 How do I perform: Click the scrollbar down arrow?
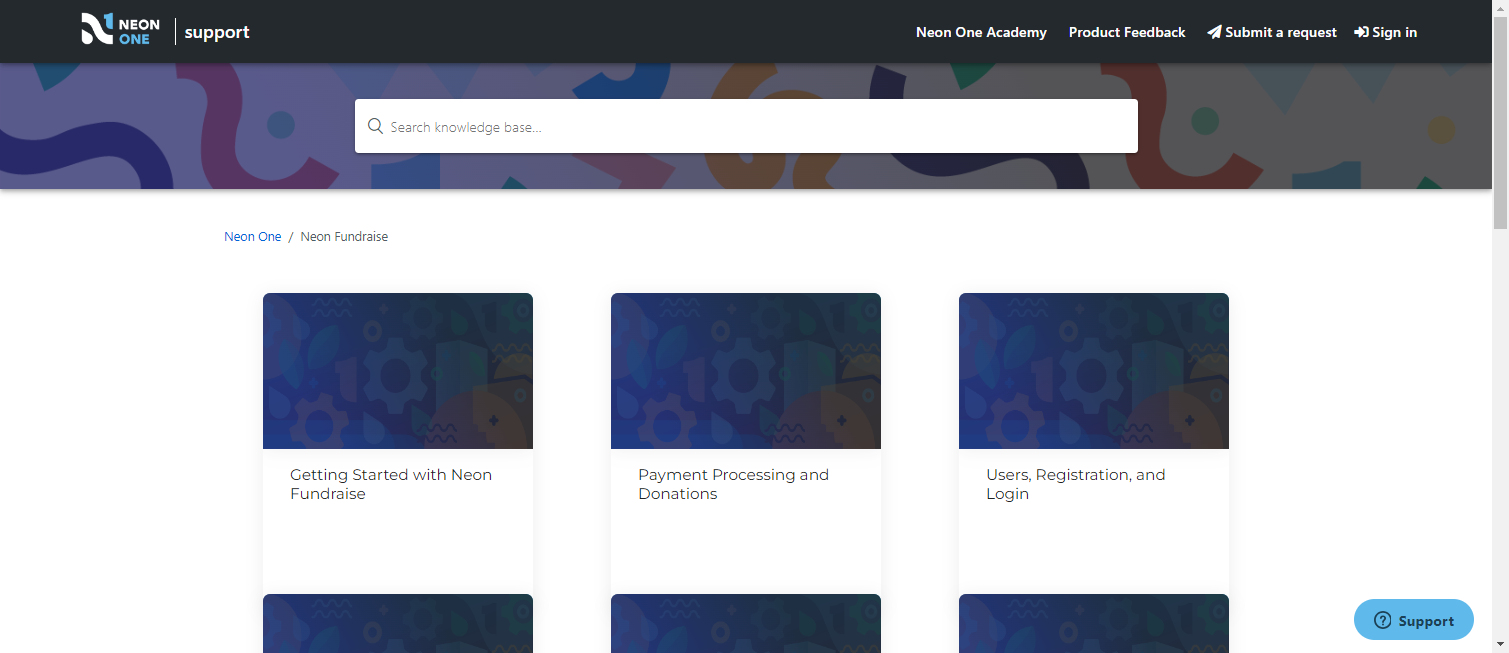pos(1500,645)
